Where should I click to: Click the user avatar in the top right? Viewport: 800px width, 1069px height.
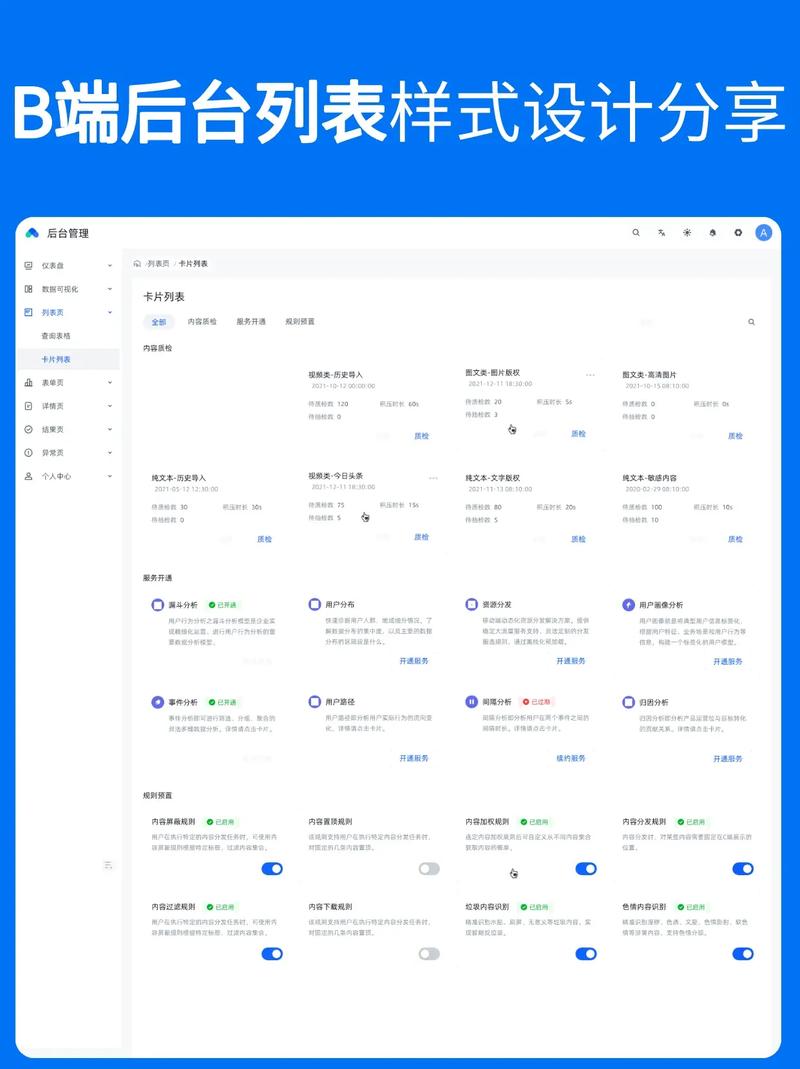click(763, 232)
